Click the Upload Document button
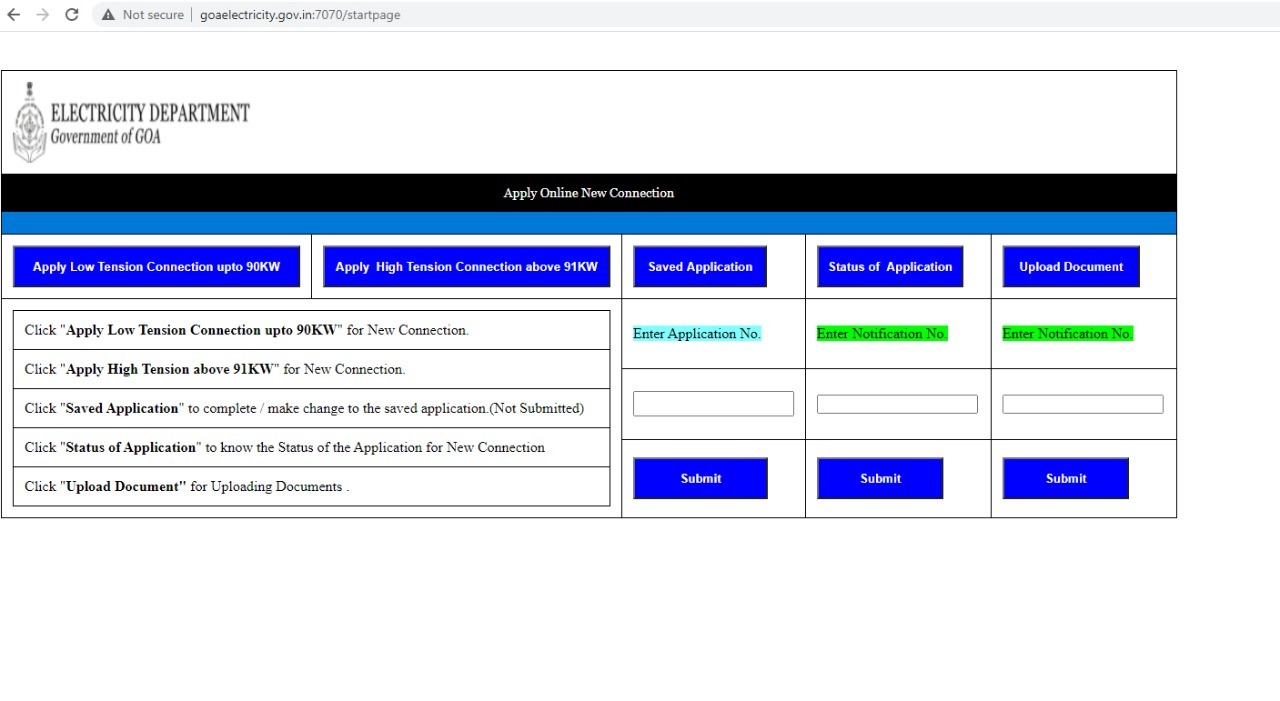 (x=1071, y=267)
